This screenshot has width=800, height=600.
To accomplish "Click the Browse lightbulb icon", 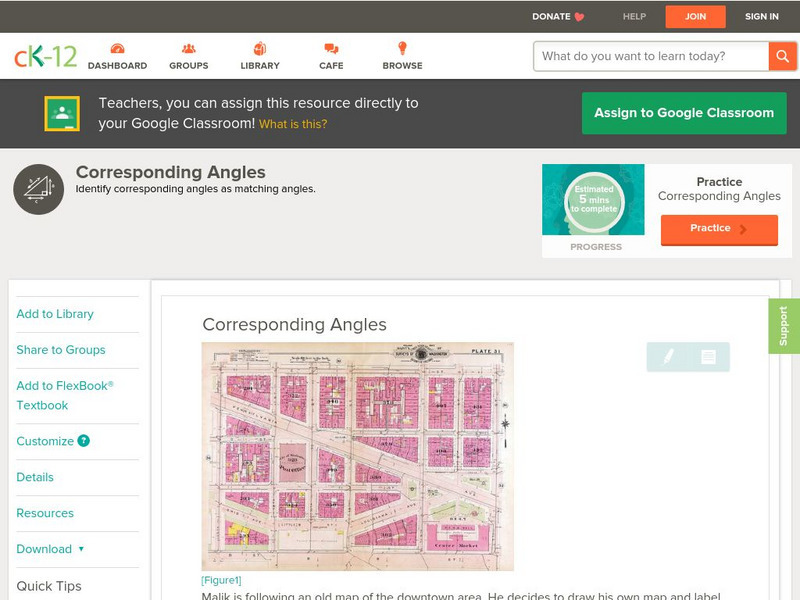I will tap(403, 48).
